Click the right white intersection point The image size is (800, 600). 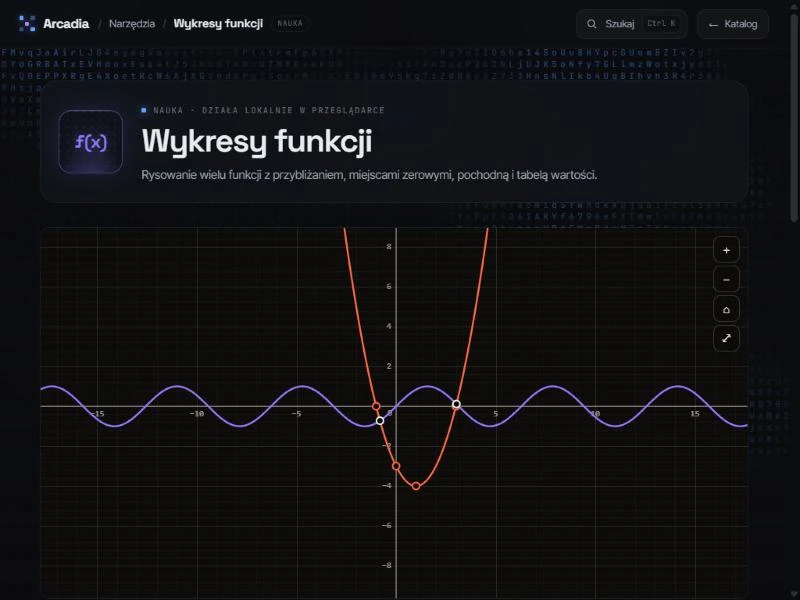click(456, 404)
